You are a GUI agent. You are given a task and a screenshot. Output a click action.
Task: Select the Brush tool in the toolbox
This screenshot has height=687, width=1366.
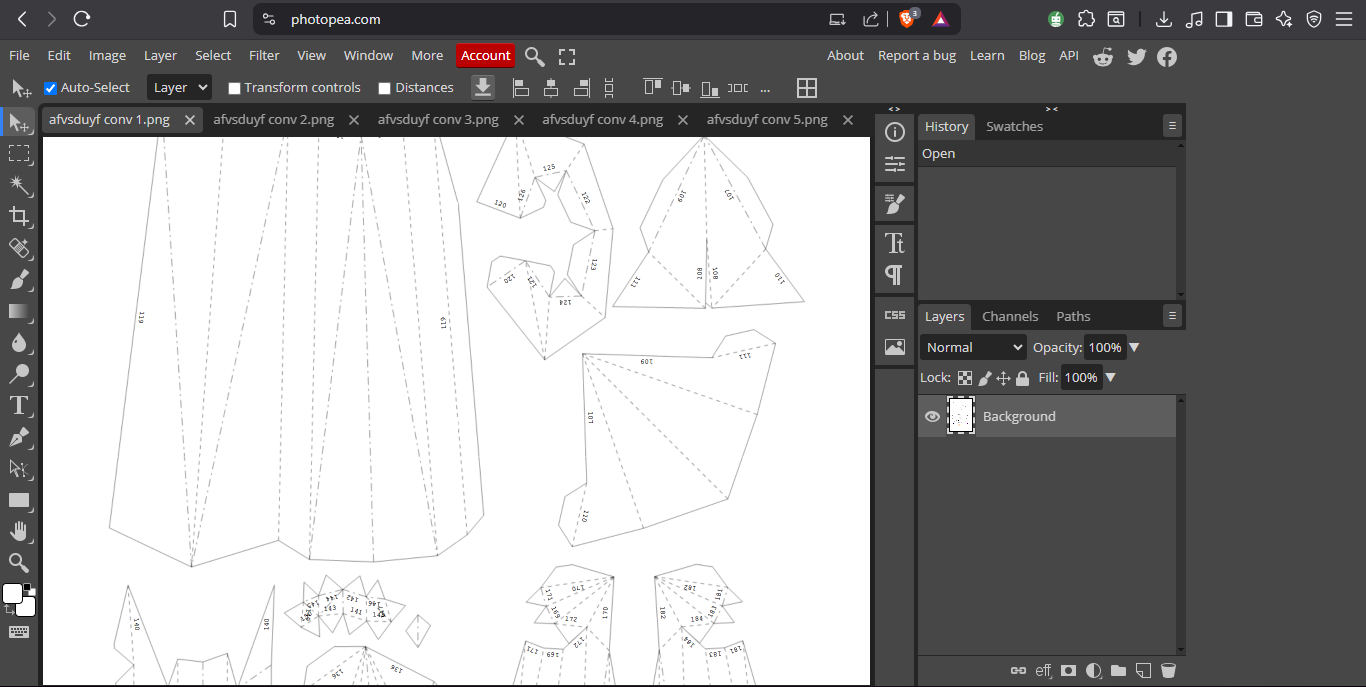pos(19,279)
